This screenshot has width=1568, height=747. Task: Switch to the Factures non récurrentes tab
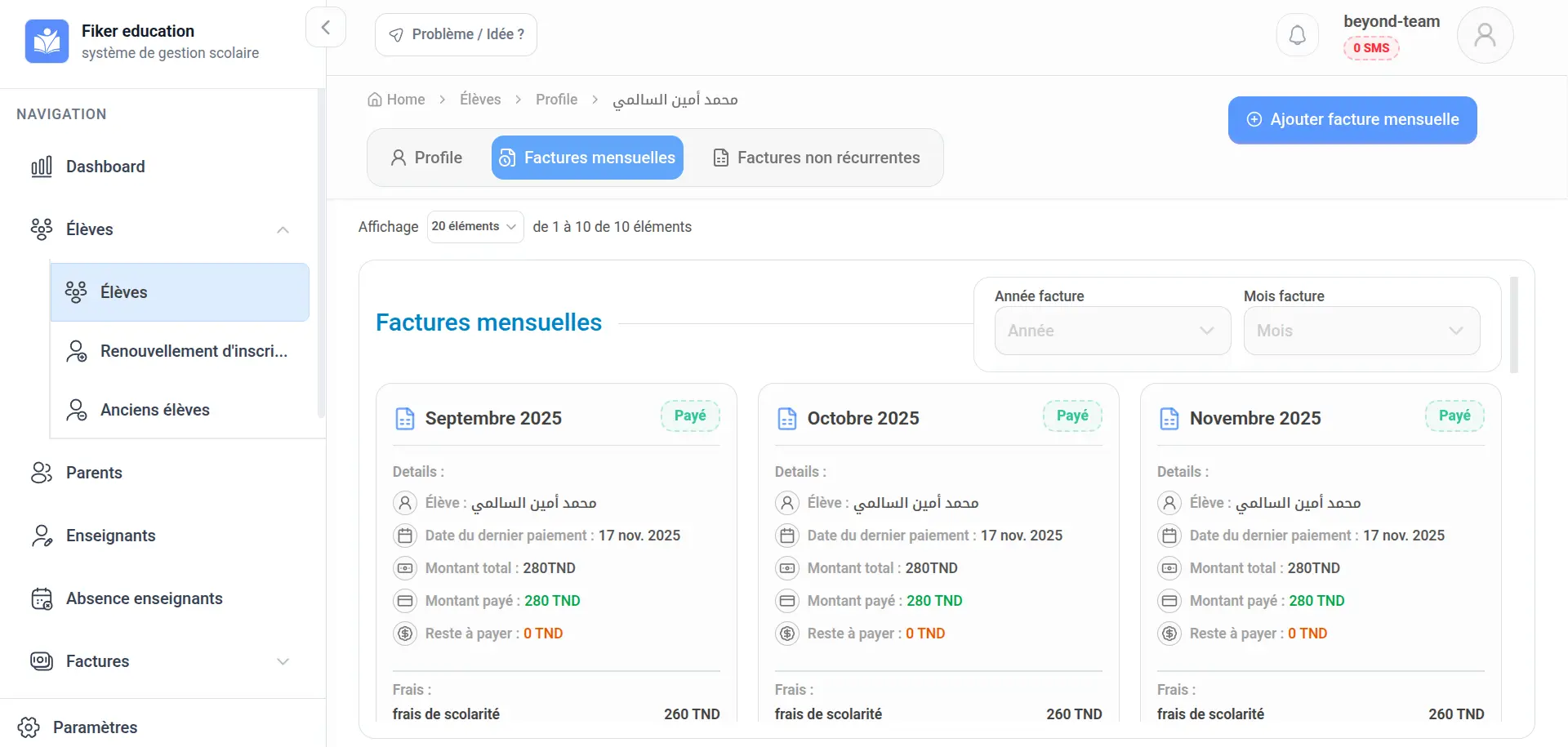(x=817, y=158)
